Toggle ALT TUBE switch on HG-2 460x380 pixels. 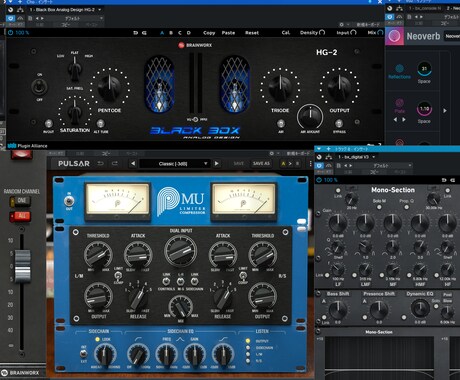click(100, 124)
